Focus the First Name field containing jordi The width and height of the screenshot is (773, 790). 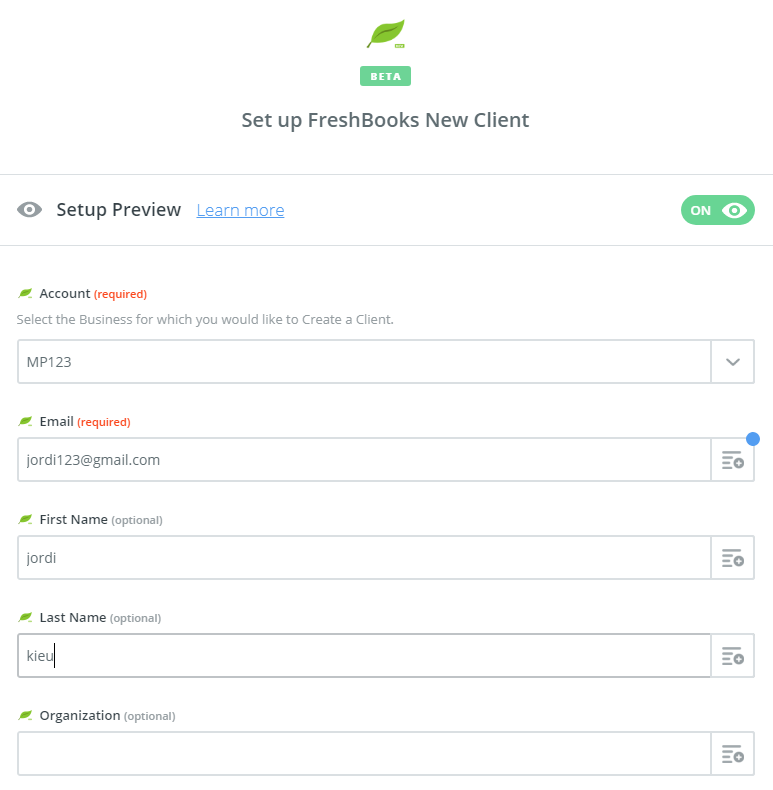pos(364,558)
